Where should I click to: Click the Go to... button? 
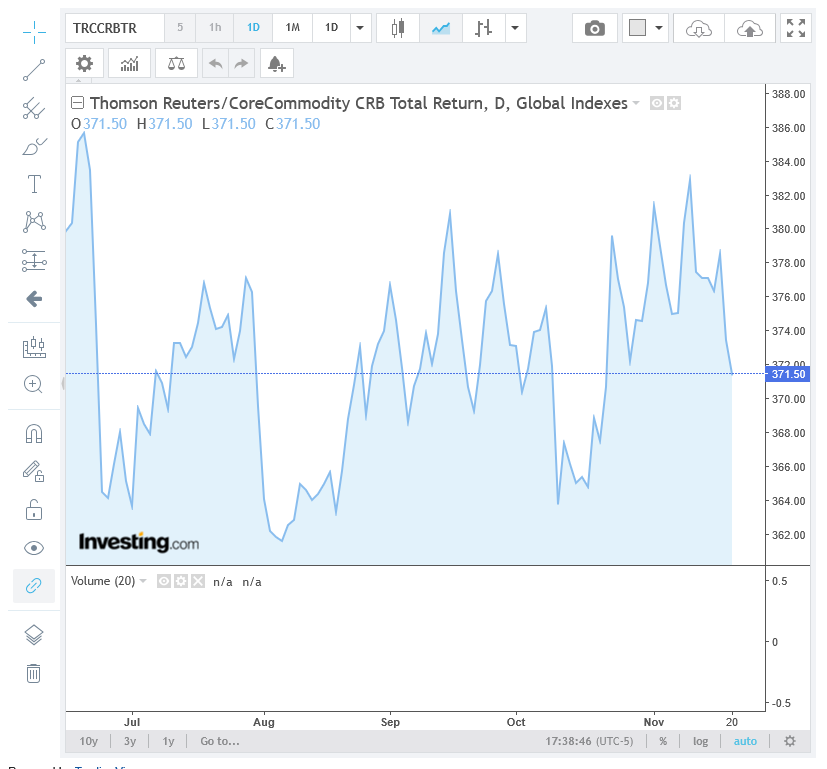pyautogui.click(x=219, y=741)
